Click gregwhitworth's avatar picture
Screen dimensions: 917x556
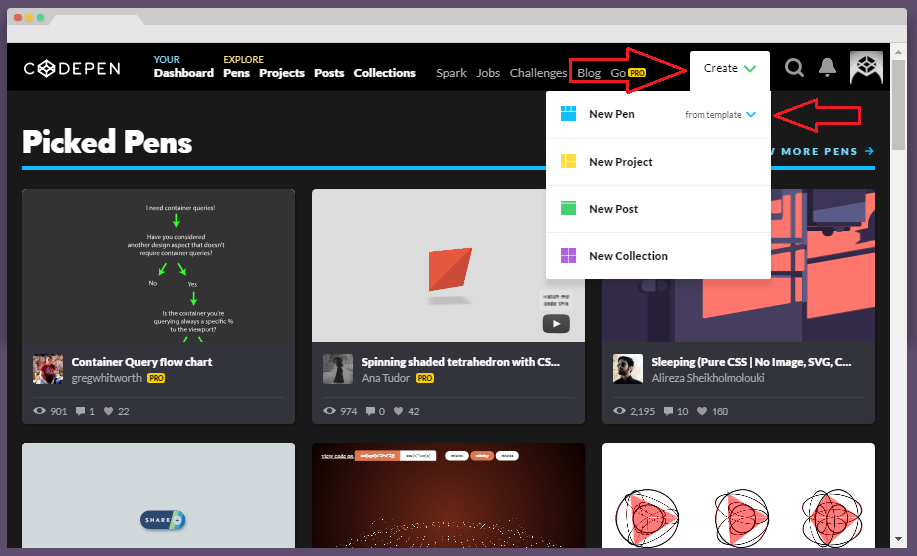(x=48, y=369)
